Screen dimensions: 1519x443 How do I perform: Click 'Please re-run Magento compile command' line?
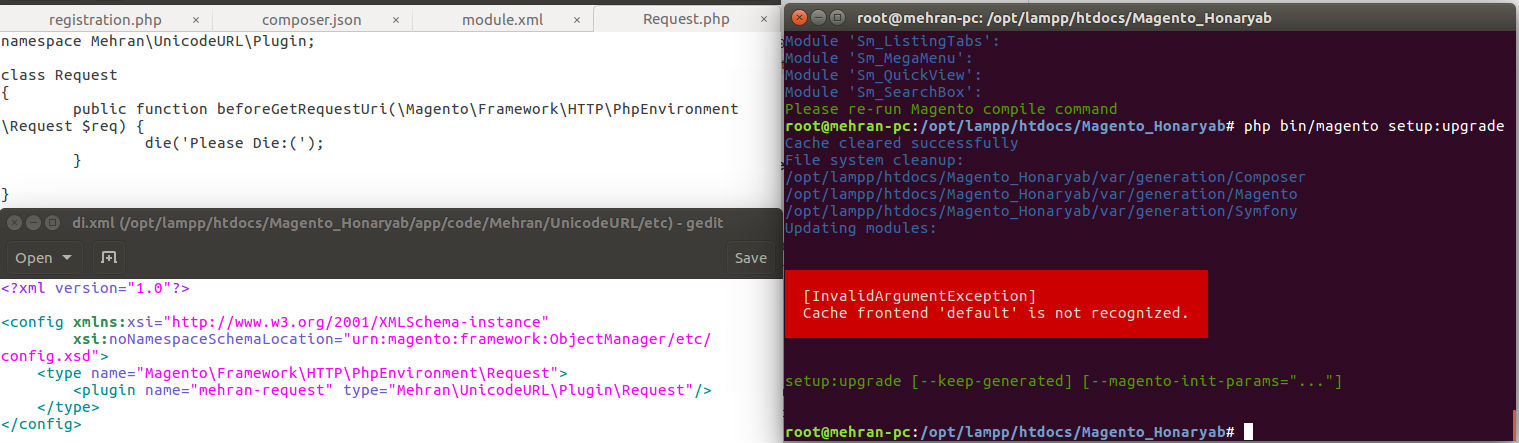pos(951,109)
